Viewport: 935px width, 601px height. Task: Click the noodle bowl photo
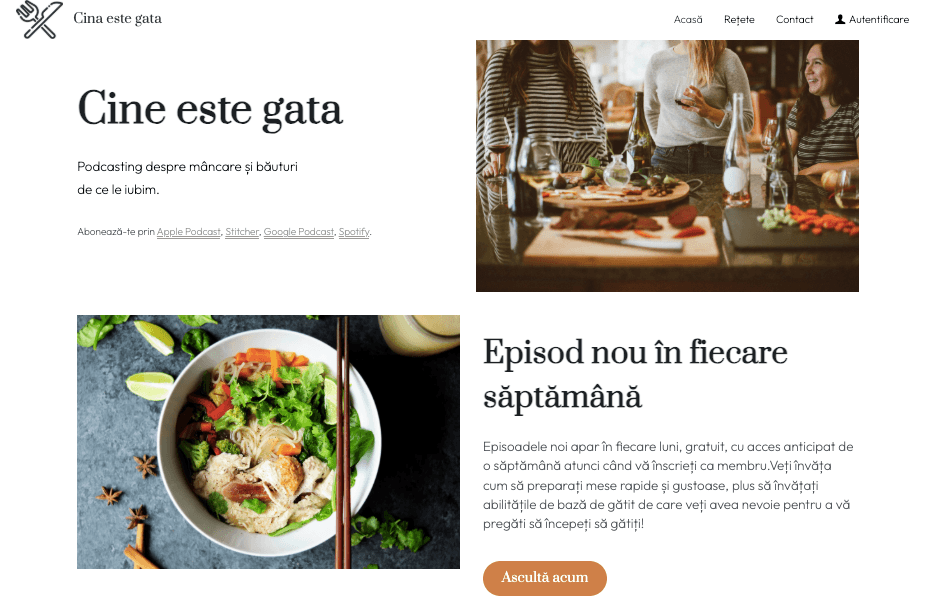pyautogui.click(x=268, y=442)
